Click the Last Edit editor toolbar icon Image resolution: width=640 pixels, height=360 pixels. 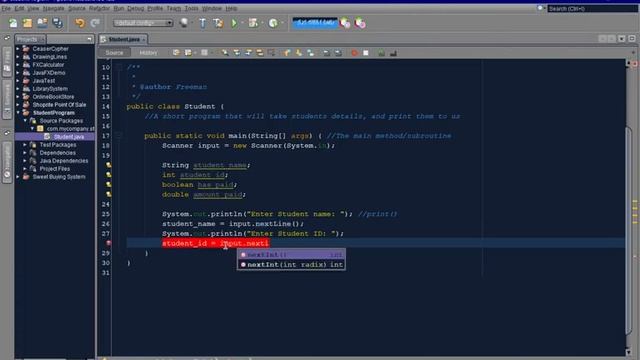pos(176,53)
